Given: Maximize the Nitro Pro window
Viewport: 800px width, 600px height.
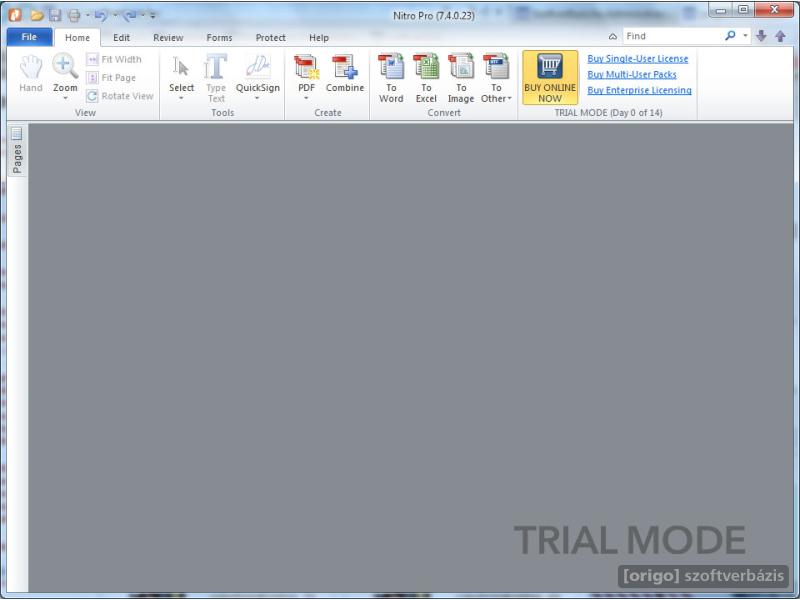Looking at the screenshot, I should [743, 10].
